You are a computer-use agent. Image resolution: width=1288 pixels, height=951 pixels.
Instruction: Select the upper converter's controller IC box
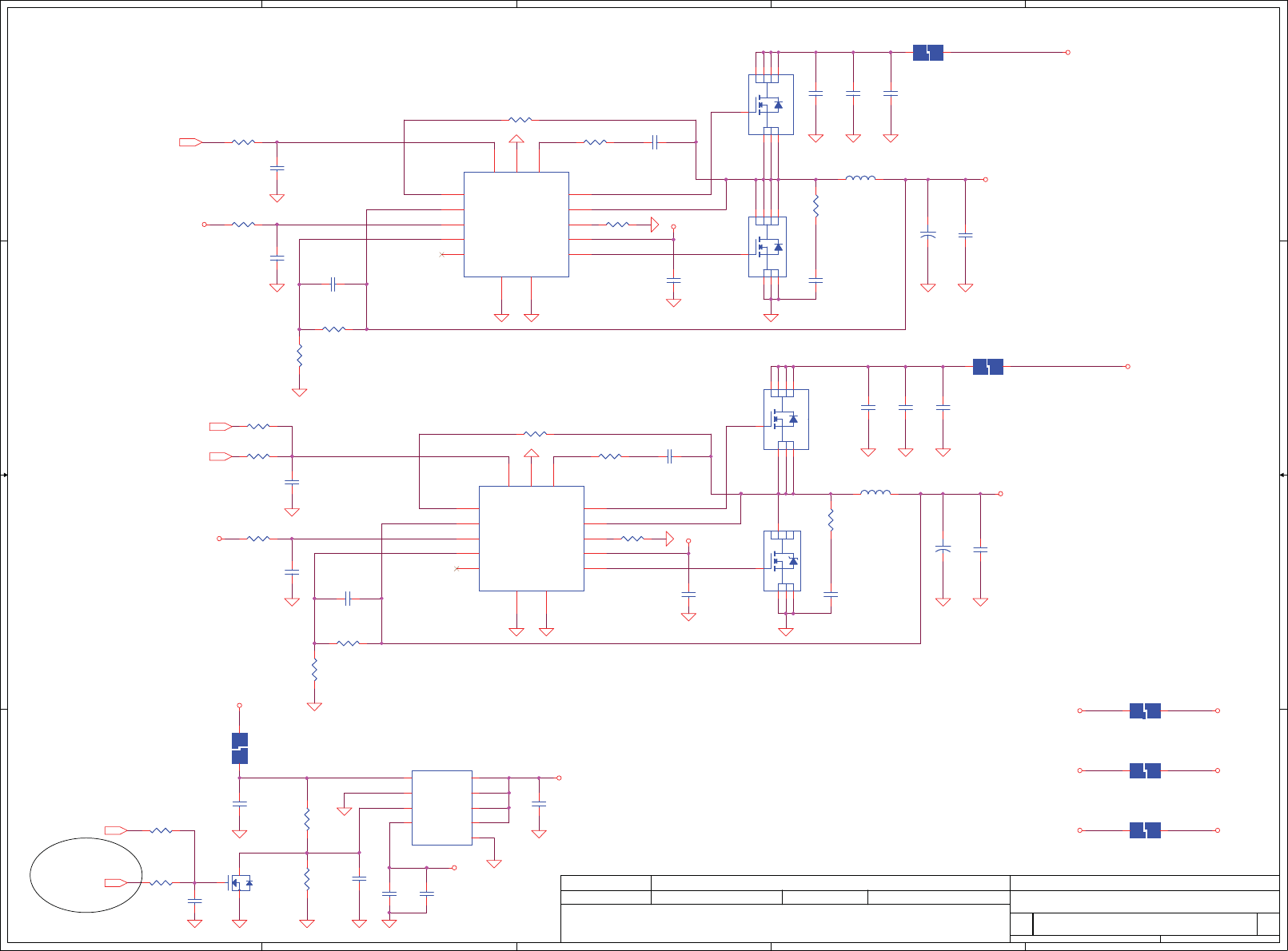516,225
